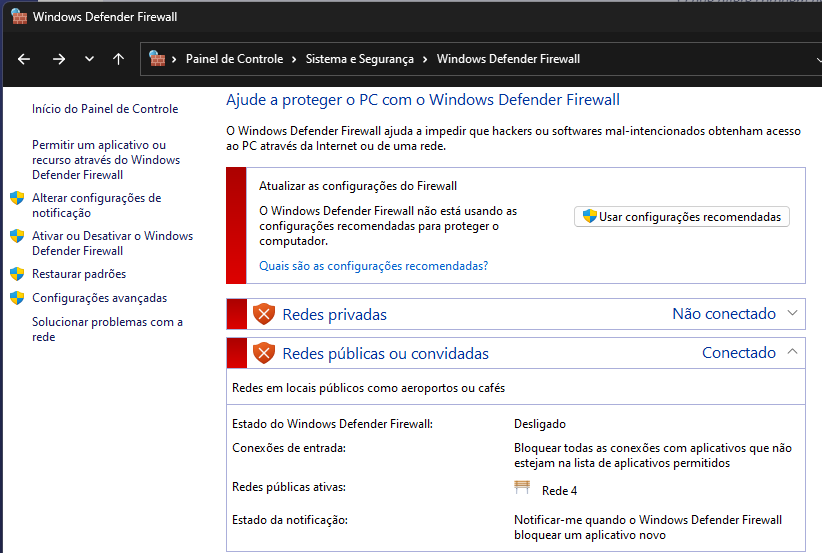Open the recent locations chevron
The height and width of the screenshot is (553, 822).
pyautogui.click(x=89, y=59)
